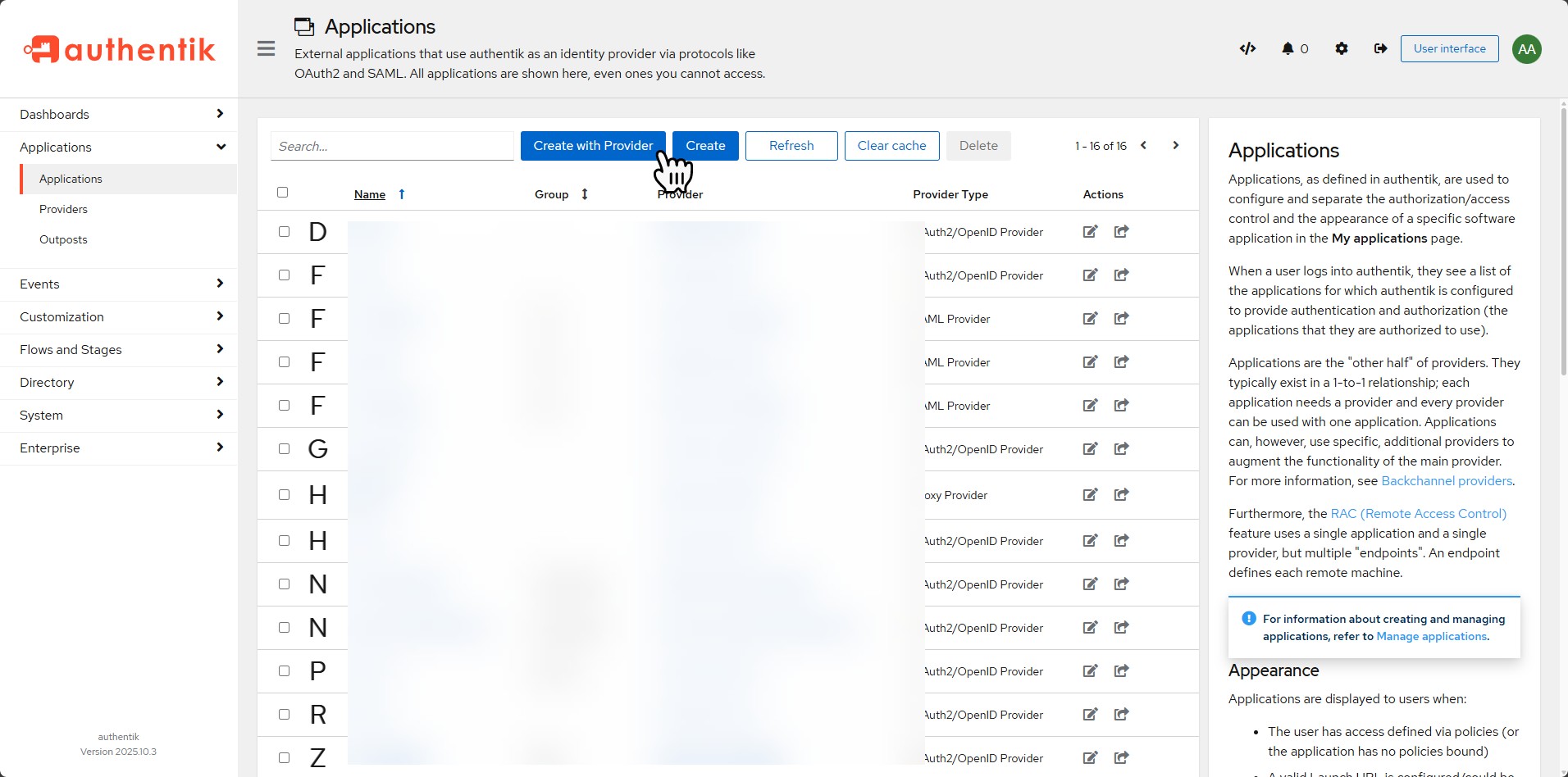
Task: Go to Outposts in the sidebar
Action: coord(63,240)
